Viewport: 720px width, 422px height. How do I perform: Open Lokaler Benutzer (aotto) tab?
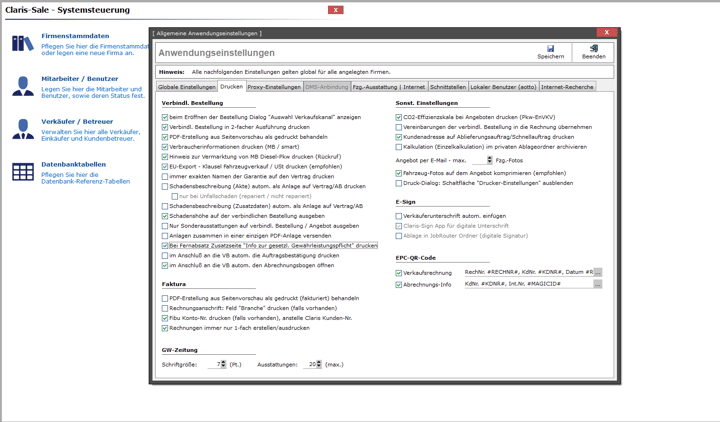[503, 87]
